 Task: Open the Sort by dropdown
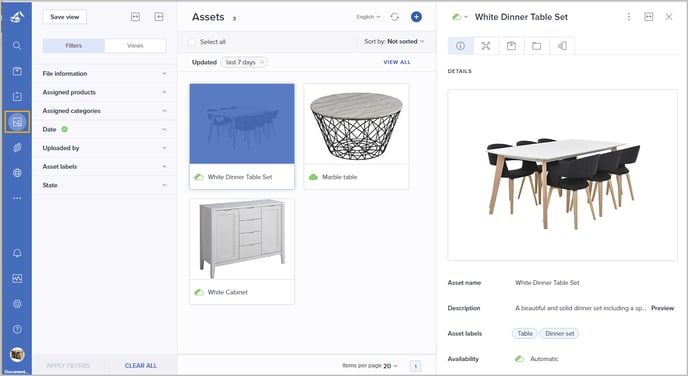pyautogui.click(x=394, y=41)
